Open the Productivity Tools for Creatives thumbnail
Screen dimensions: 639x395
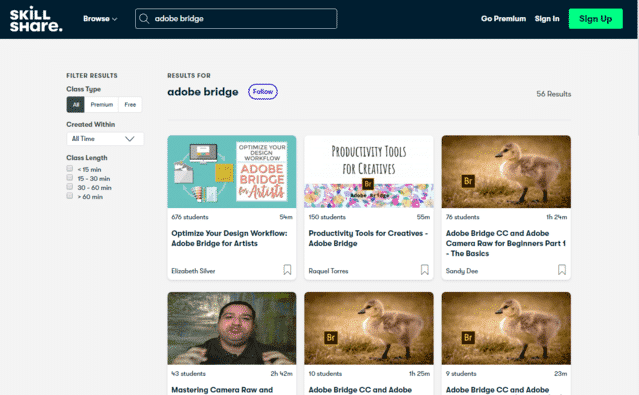coord(369,172)
